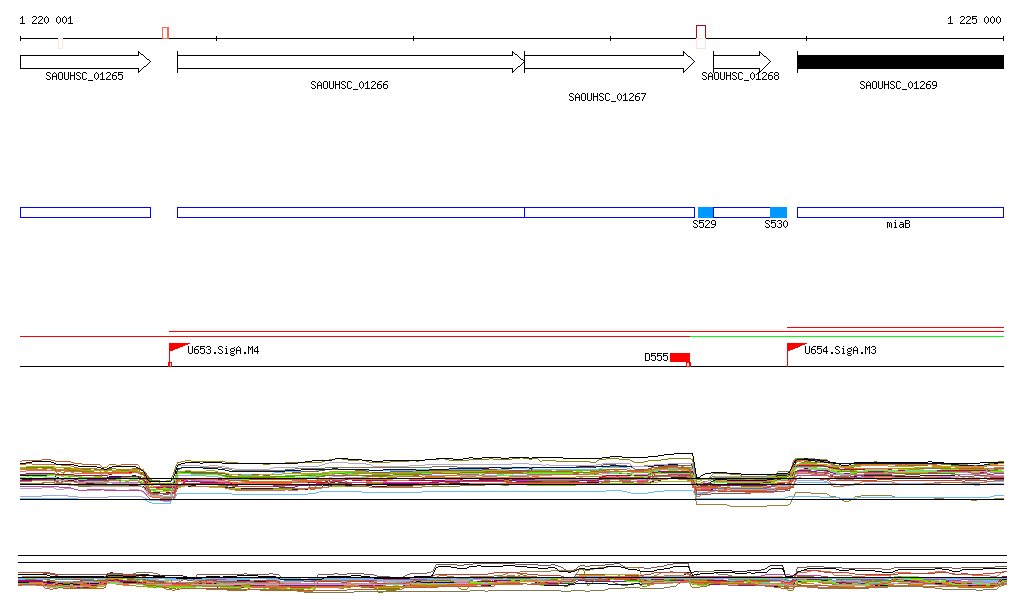Click the miaB gene name label
This screenshot has height=611, width=1024.
pos(898,225)
